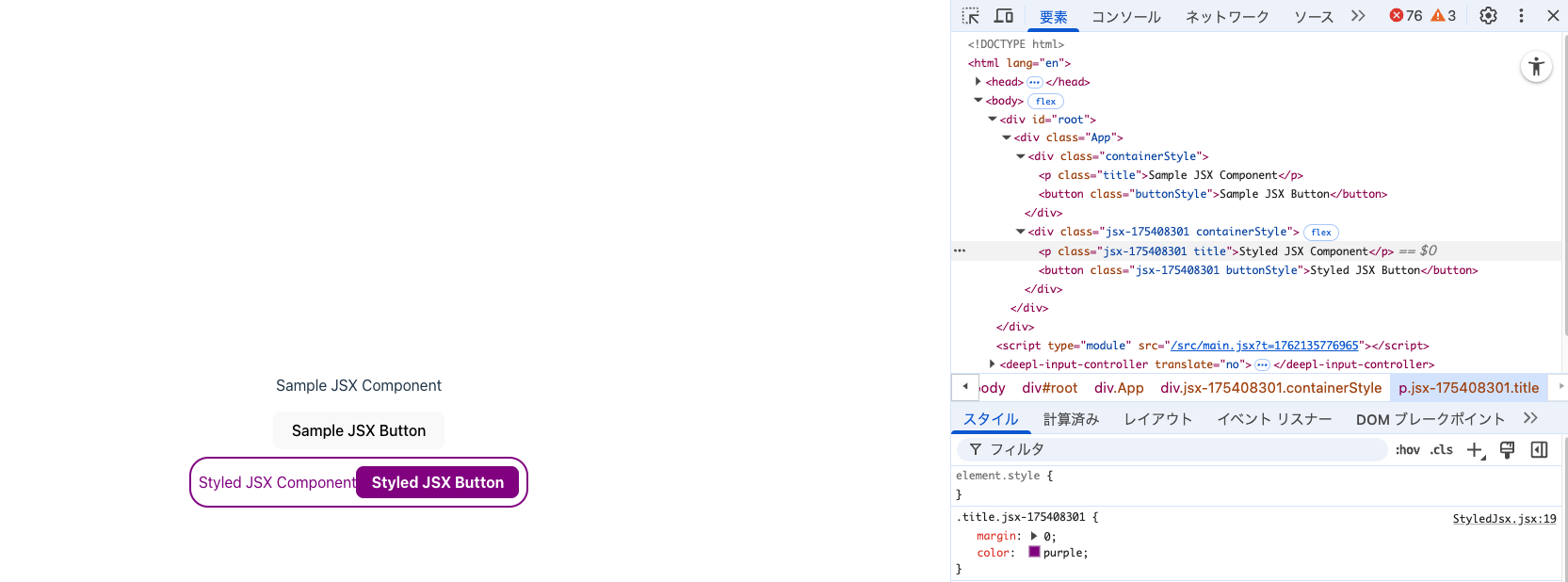Toggle the .cls class editor

pos(1442,450)
